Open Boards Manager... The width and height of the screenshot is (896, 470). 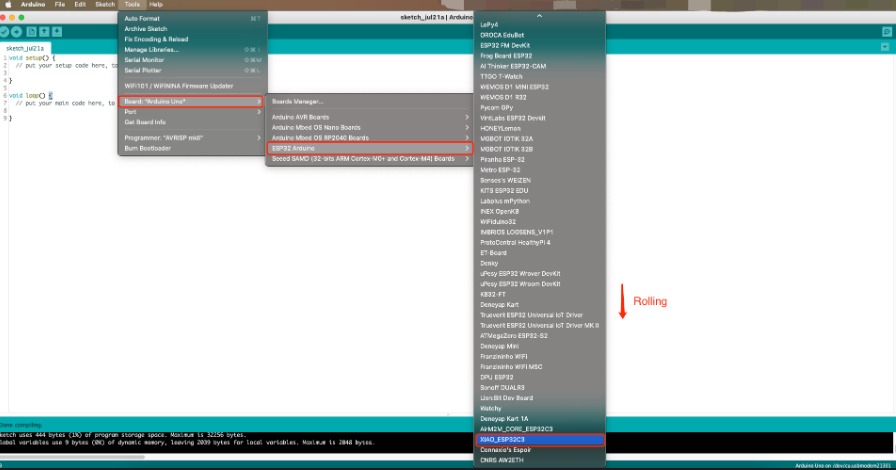click(369, 102)
